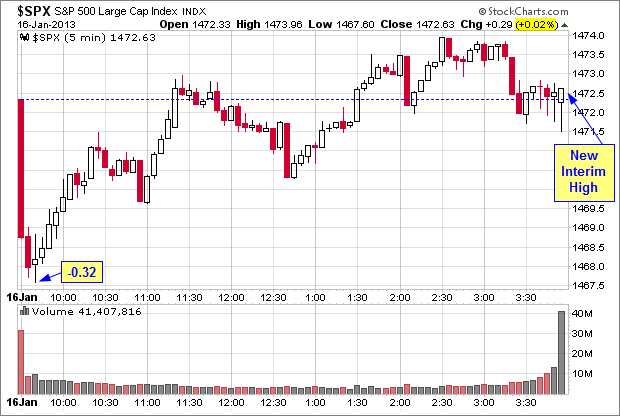Image resolution: width=620 pixels, height=416 pixels.
Task: Click the highlighted (+0.02%) percent change
Action: click(x=537, y=25)
